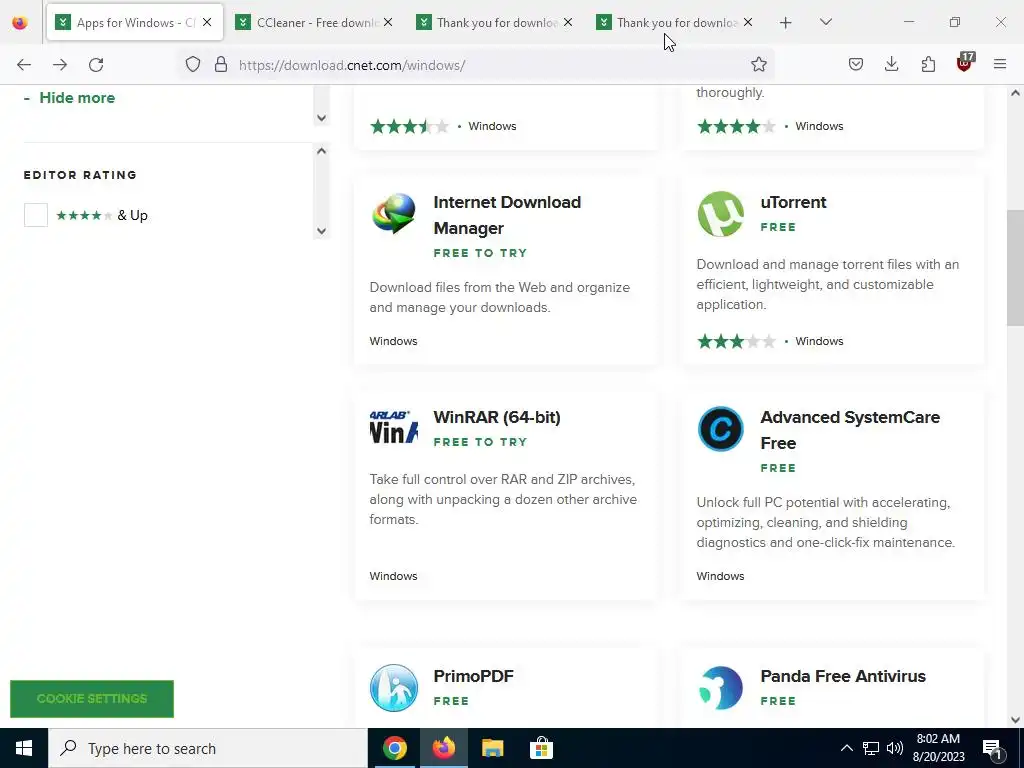Open the uBlock Origin extension icon
Viewport: 1024px width, 768px height.
965,63
